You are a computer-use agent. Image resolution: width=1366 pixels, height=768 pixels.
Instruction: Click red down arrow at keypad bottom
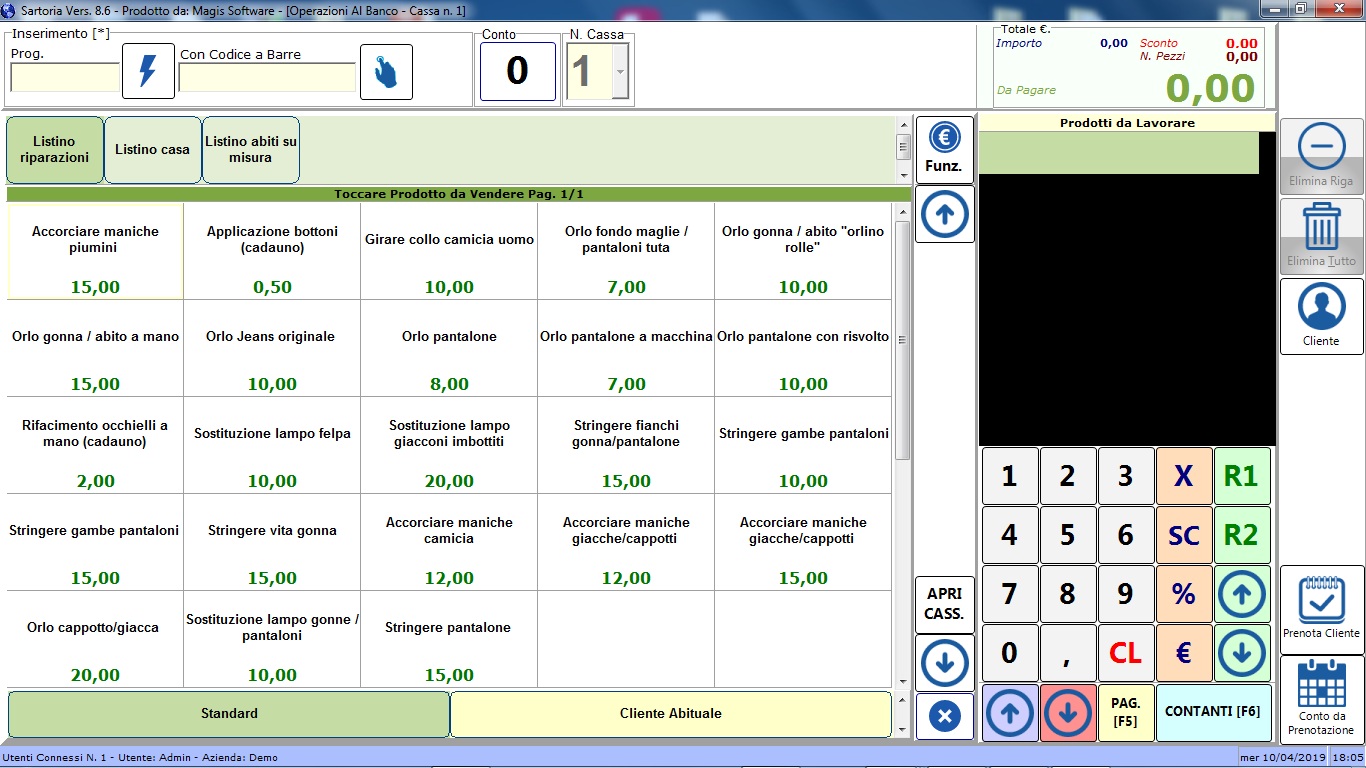[1068, 713]
